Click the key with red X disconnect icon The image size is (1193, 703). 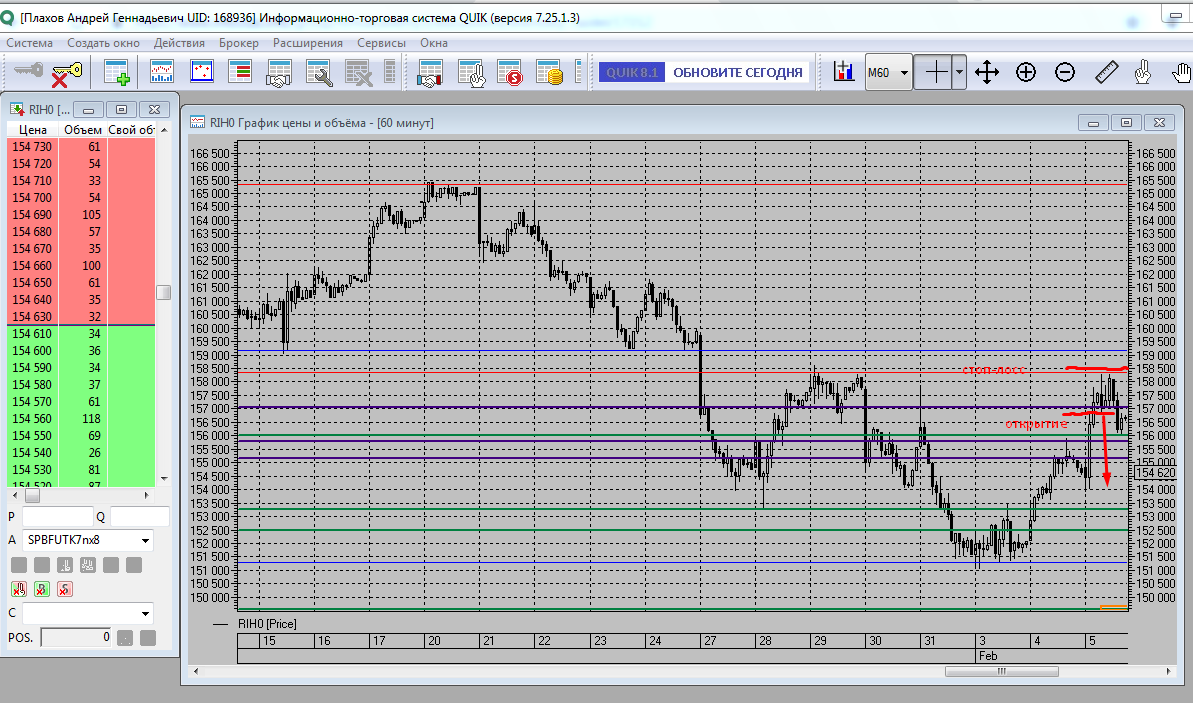(66, 74)
